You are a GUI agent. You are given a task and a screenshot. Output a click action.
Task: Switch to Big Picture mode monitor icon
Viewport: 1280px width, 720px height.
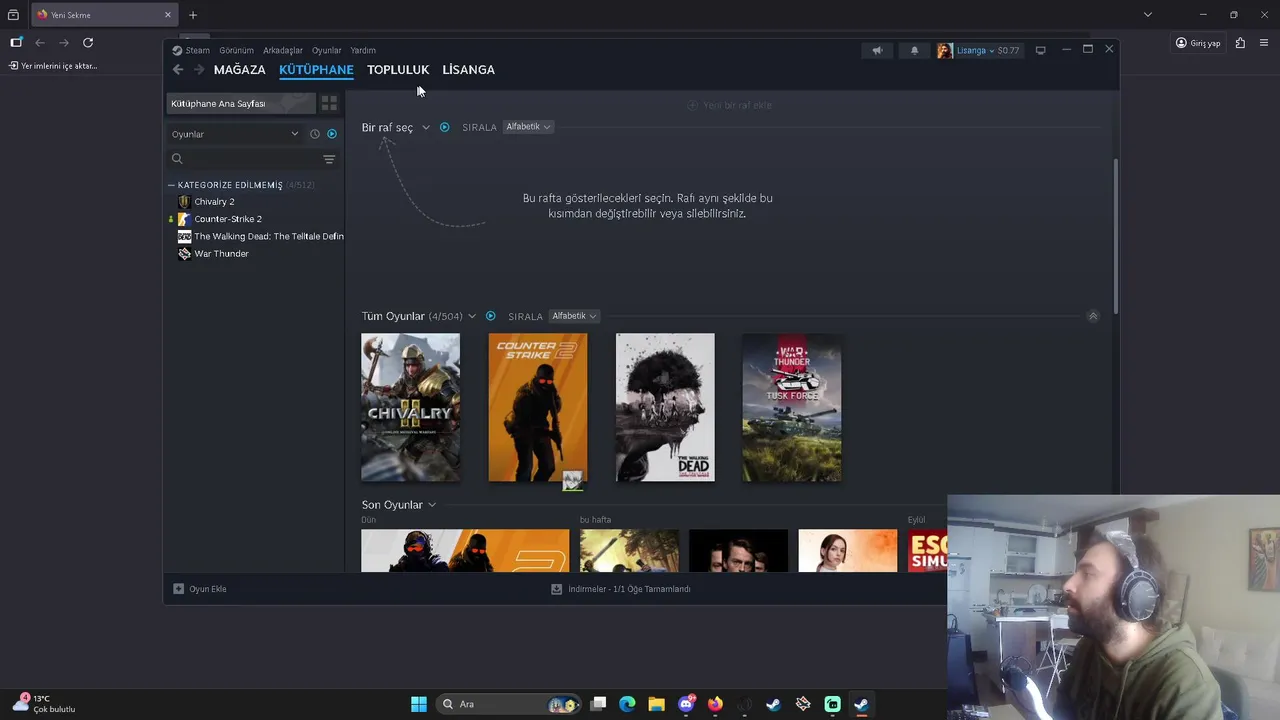click(1040, 50)
